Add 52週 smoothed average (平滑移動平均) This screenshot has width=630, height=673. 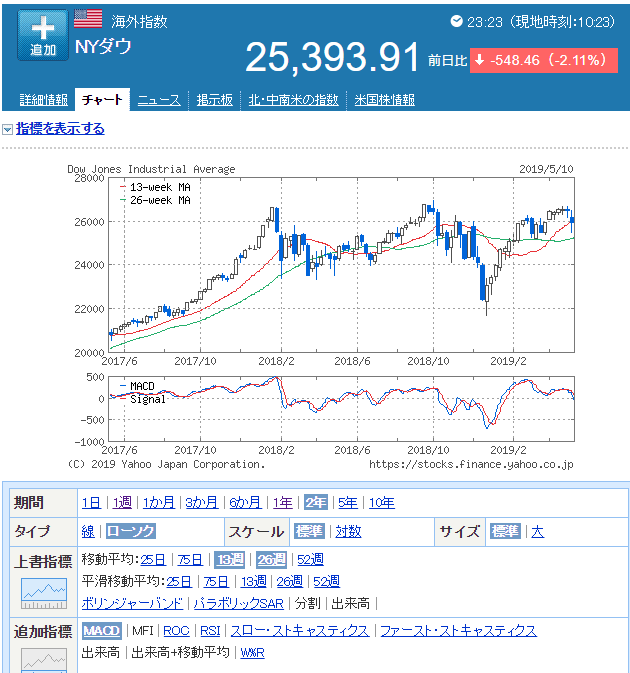[327, 582]
